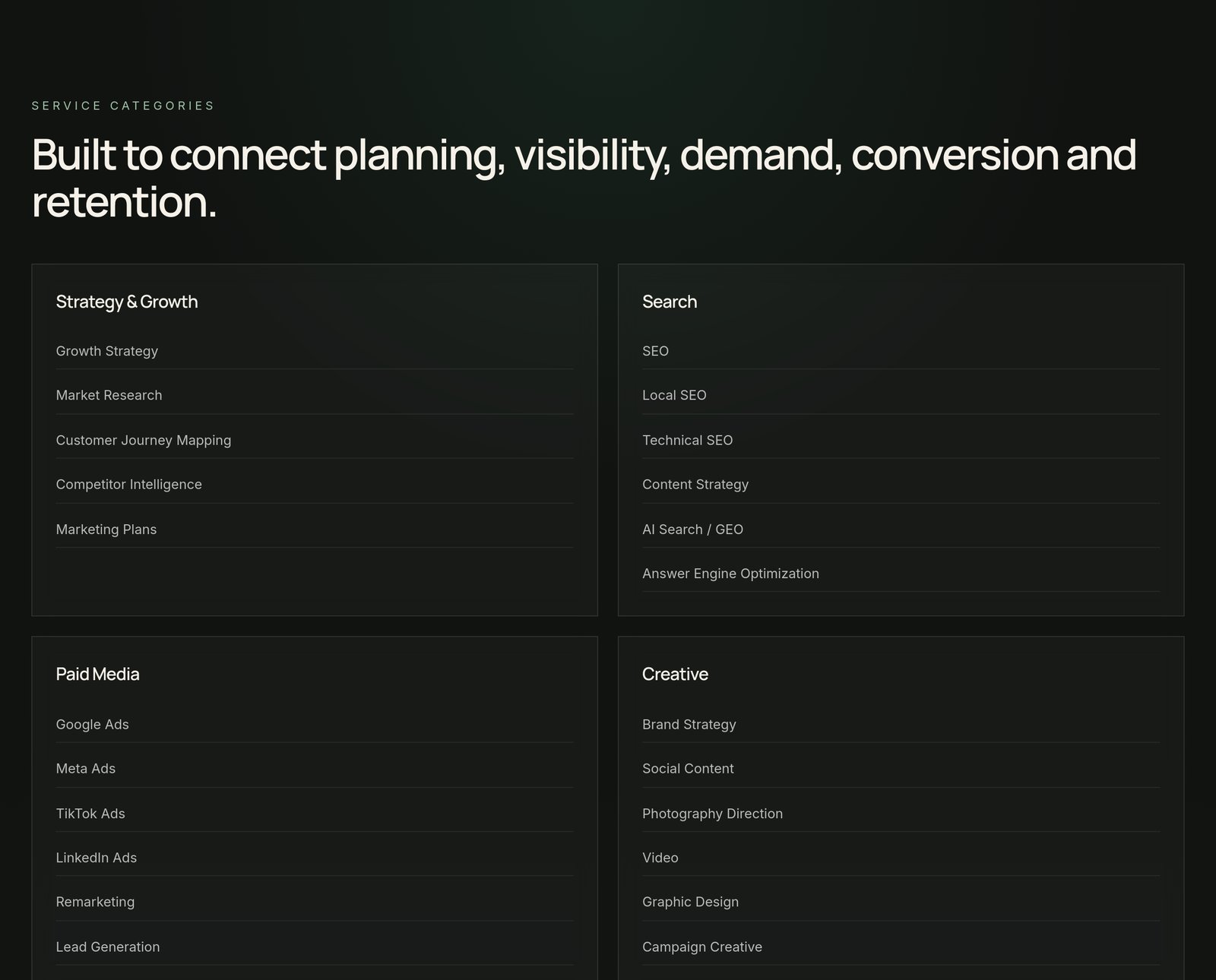Open the Photography Direction entry

pyautogui.click(x=901, y=813)
